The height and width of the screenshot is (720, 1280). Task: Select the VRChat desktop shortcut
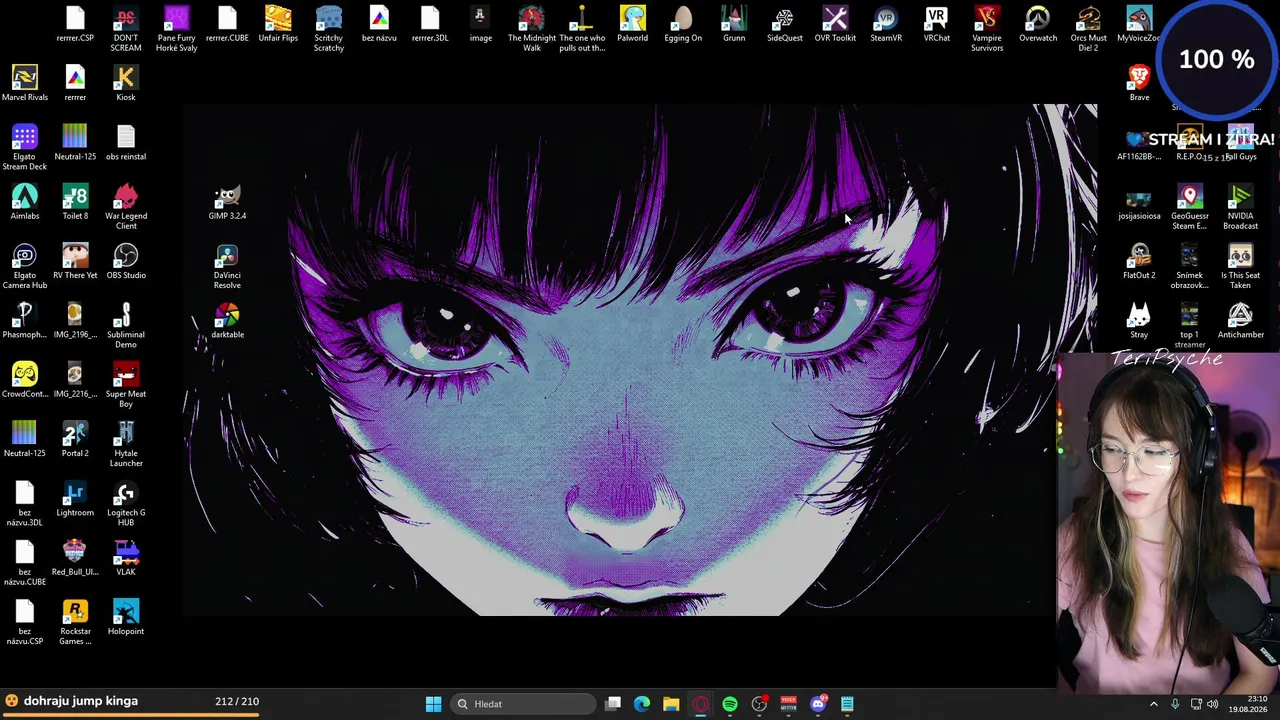[936, 25]
